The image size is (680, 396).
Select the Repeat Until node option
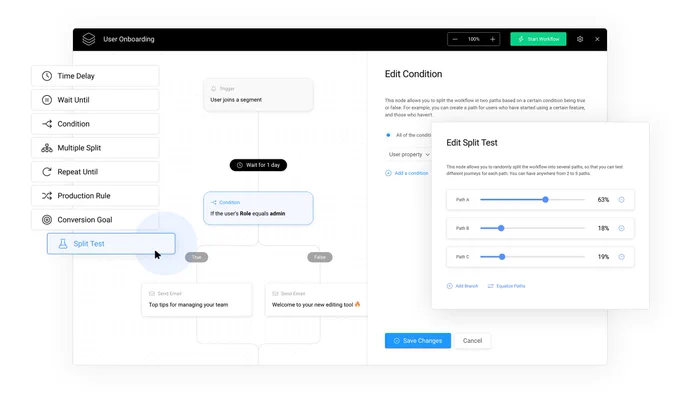pos(95,172)
